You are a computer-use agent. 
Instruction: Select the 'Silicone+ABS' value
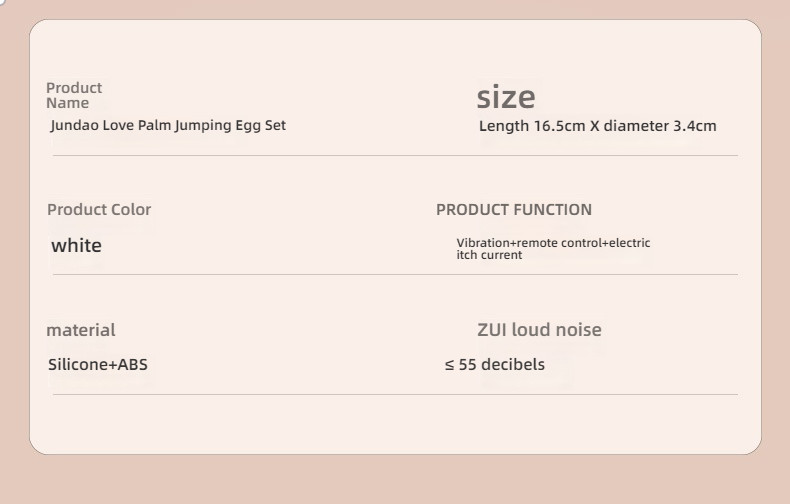tap(98, 364)
